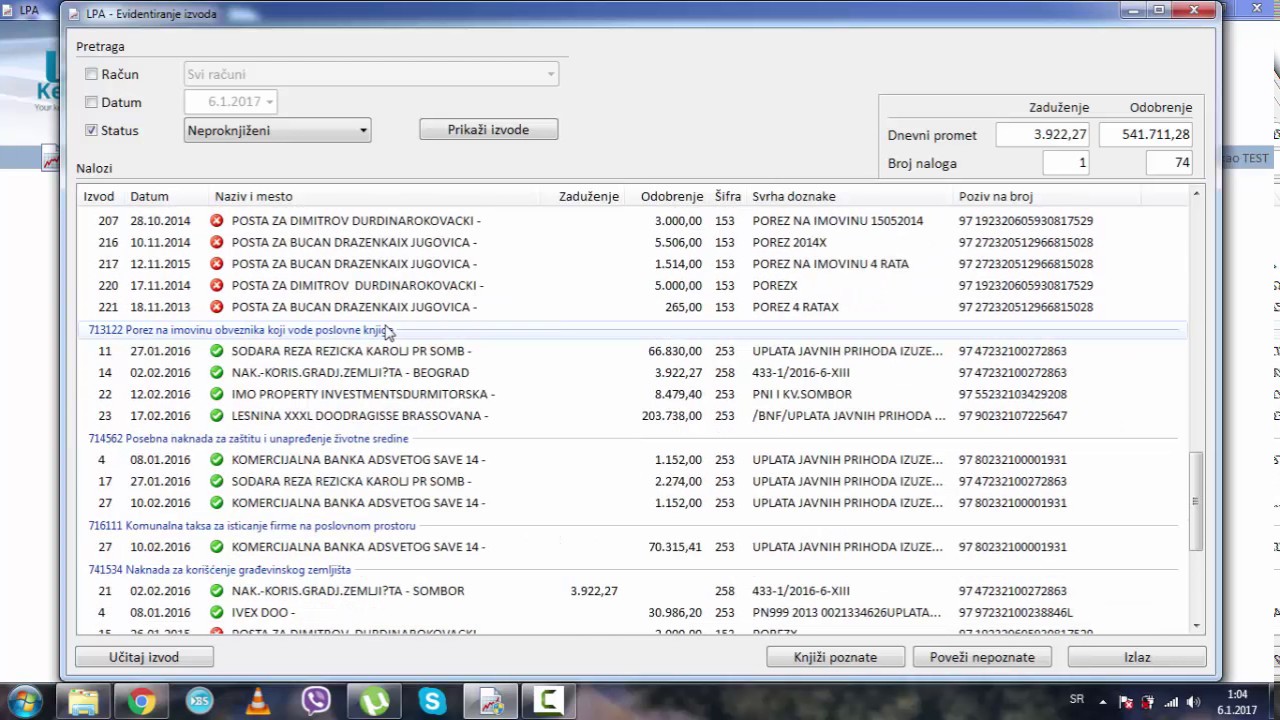Click green check icon on 08.01.2016 KOMERCIJALNA BANKA row
This screenshot has width=1280, height=720.
216,460
